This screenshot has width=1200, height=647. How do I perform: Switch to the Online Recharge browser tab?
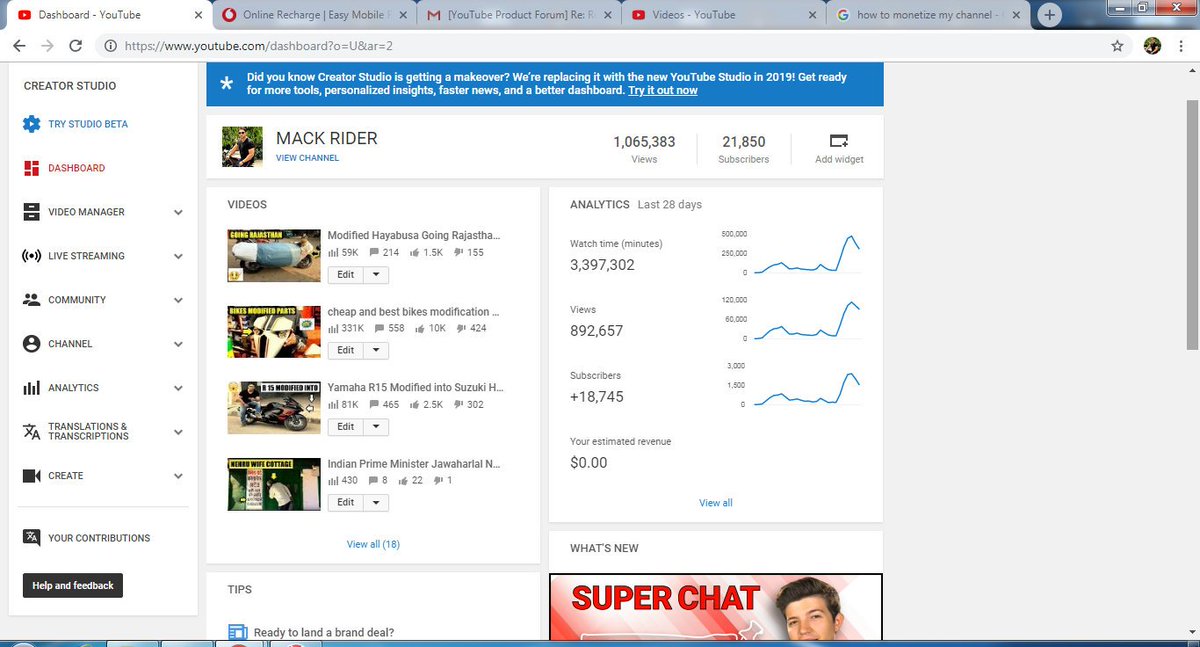(312, 15)
